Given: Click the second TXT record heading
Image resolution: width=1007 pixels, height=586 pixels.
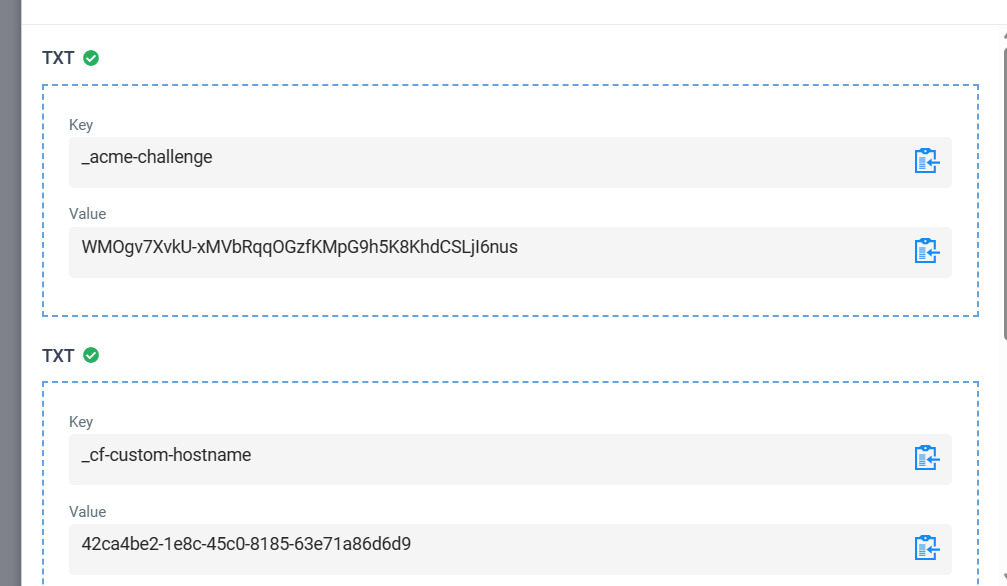Looking at the screenshot, I should point(58,356).
